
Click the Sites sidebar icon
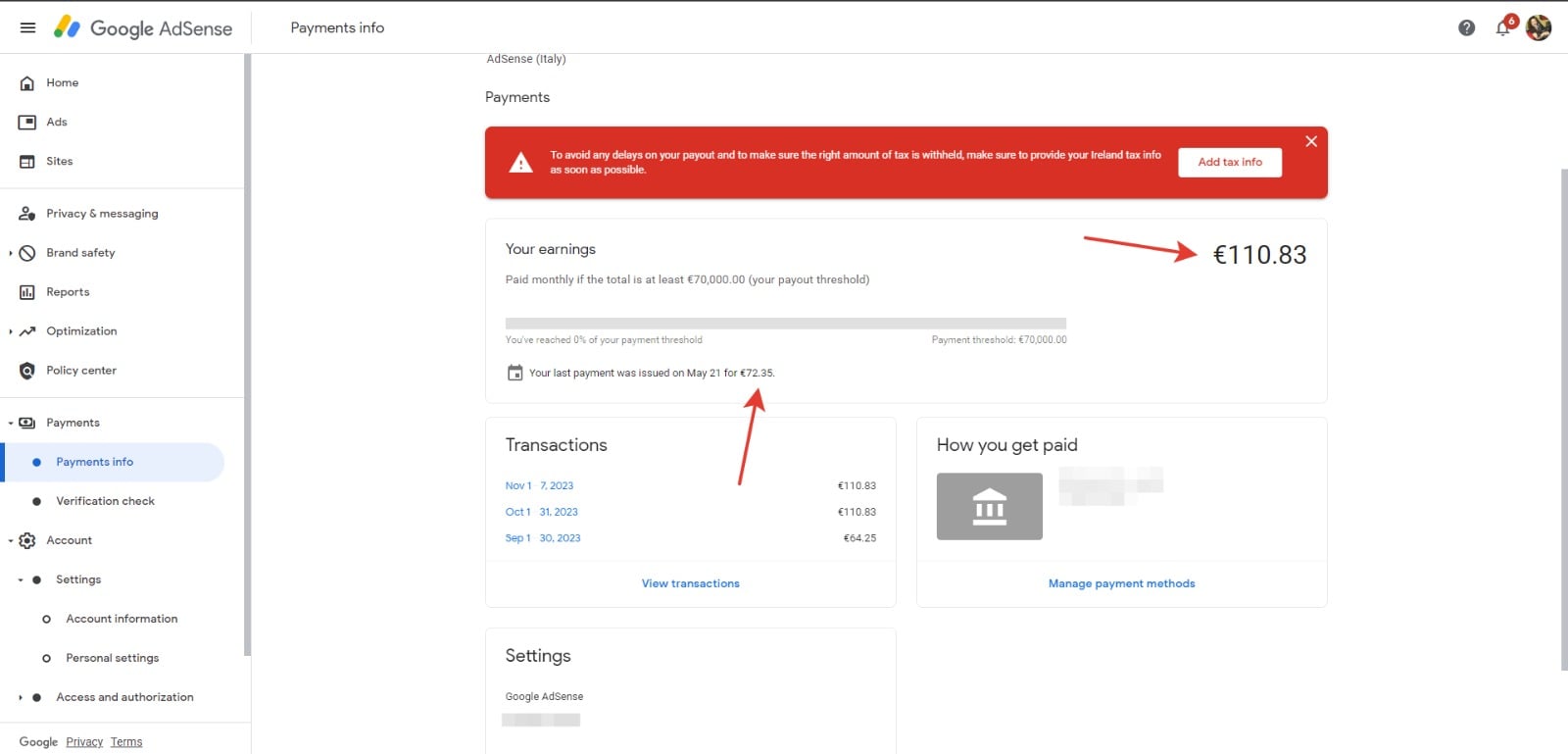coord(27,162)
